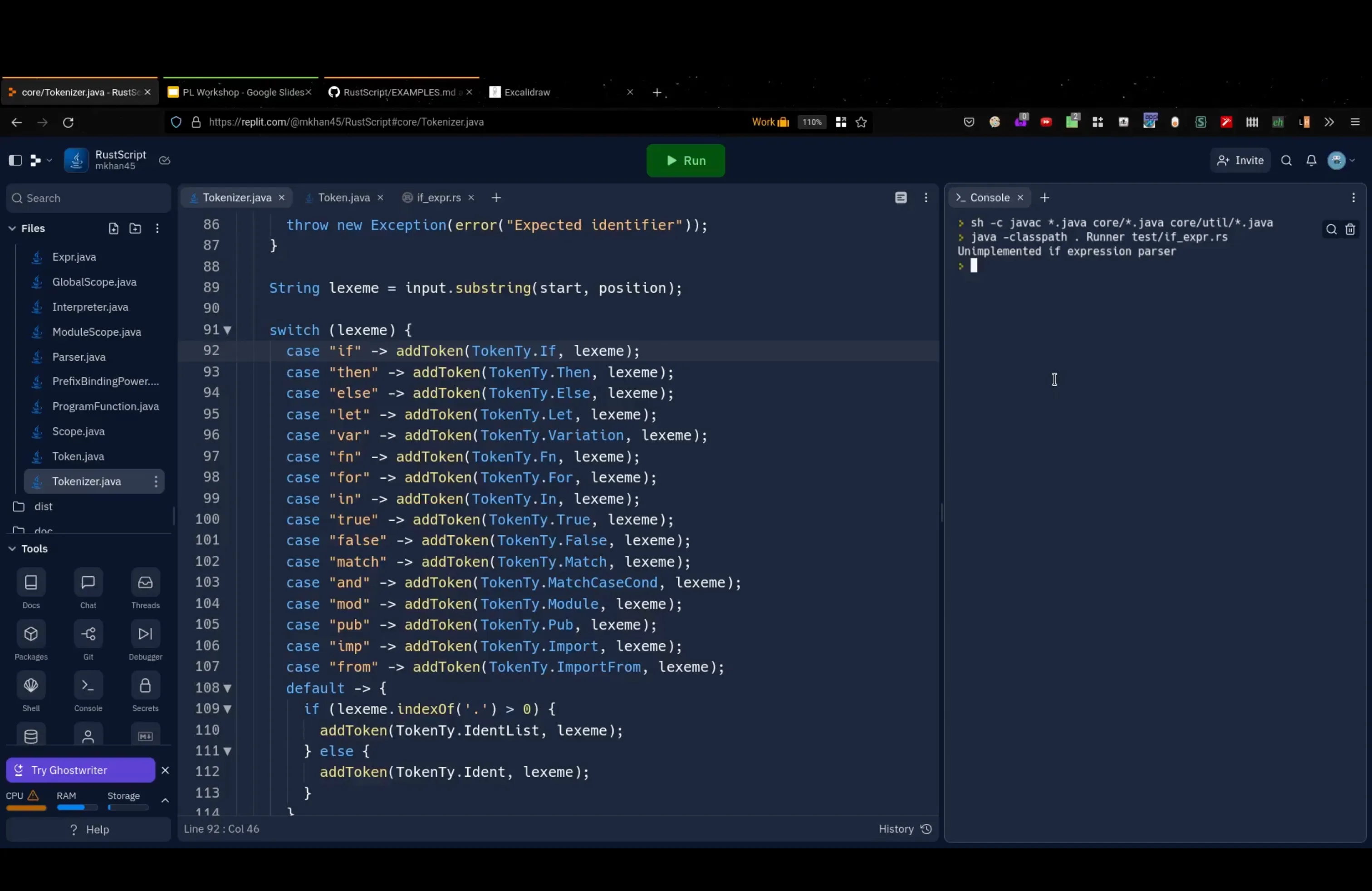Switch to if_expr.rs editor tab
The width and height of the screenshot is (1372, 891).
coord(438,198)
